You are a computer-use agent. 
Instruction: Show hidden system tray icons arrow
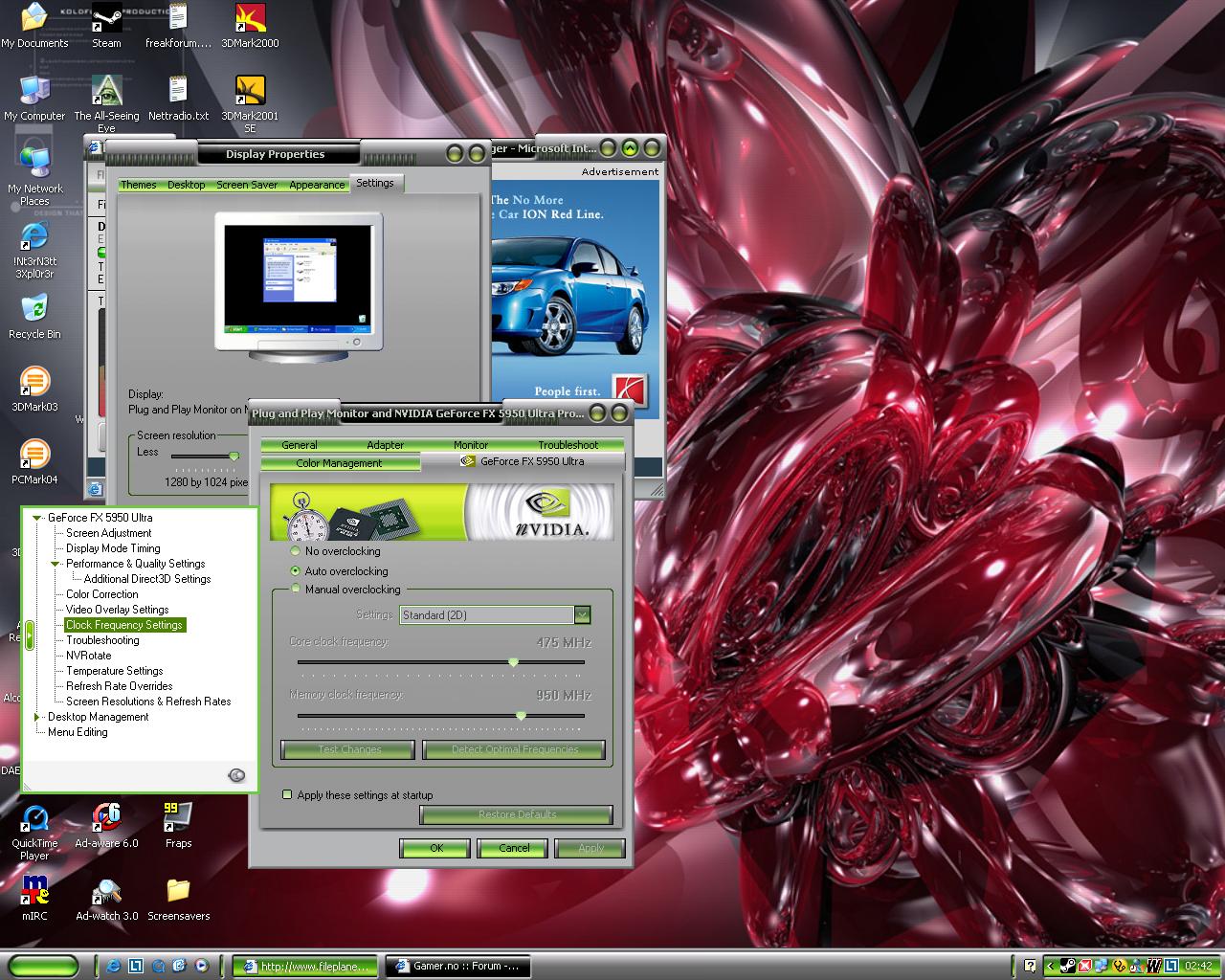pyautogui.click(x=1050, y=966)
